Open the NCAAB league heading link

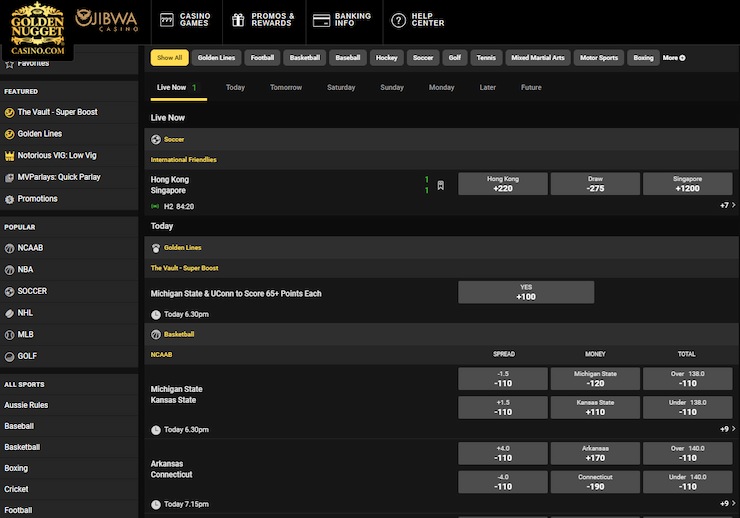click(161, 355)
